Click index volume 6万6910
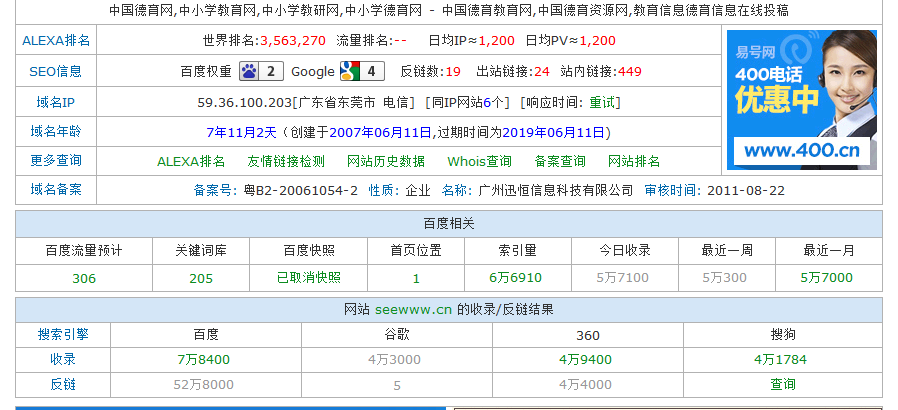This screenshot has height=410, width=898. pos(515,278)
